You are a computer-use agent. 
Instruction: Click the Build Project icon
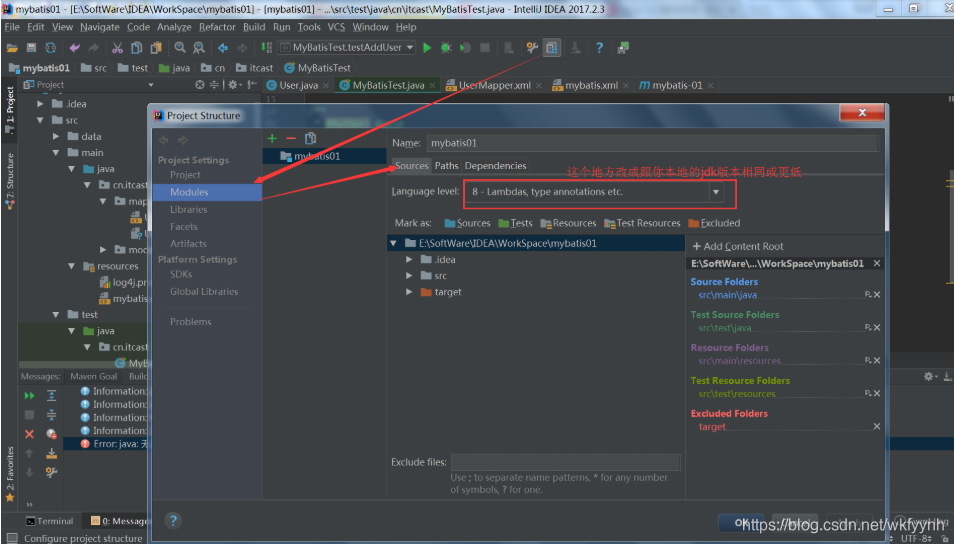pos(266,47)
